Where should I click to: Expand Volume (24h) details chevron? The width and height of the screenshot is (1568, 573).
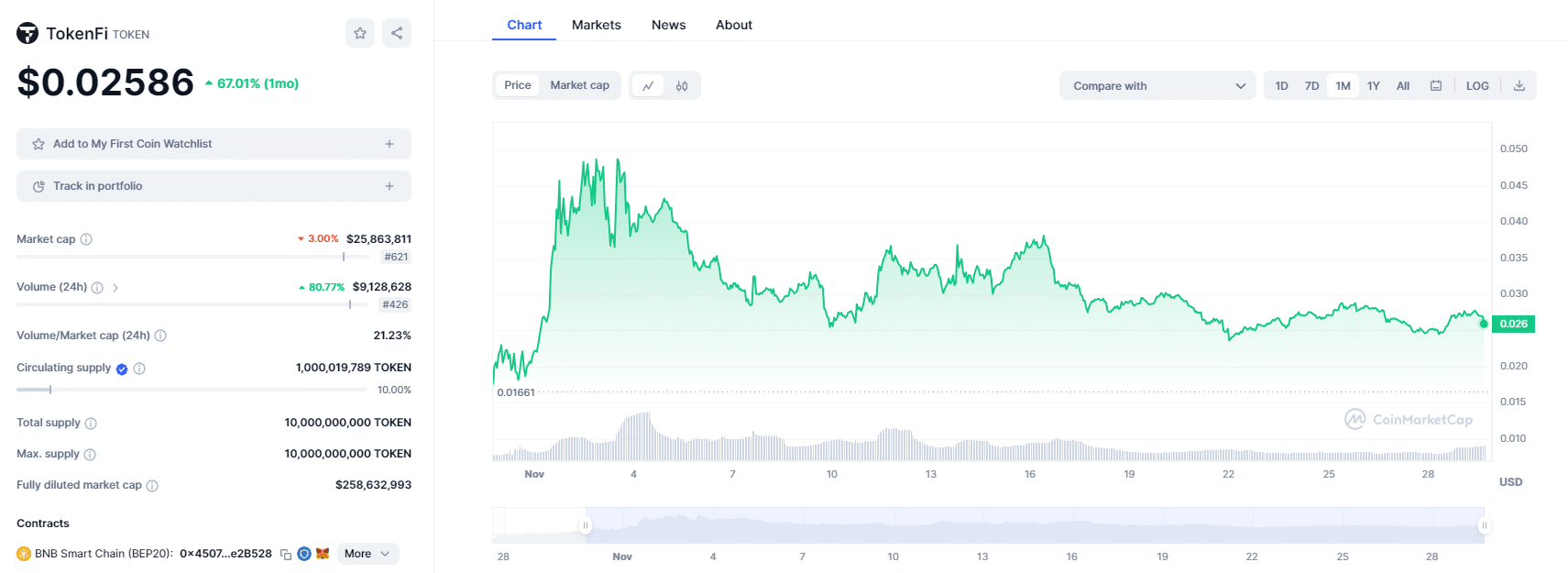[x=115, y=288]
